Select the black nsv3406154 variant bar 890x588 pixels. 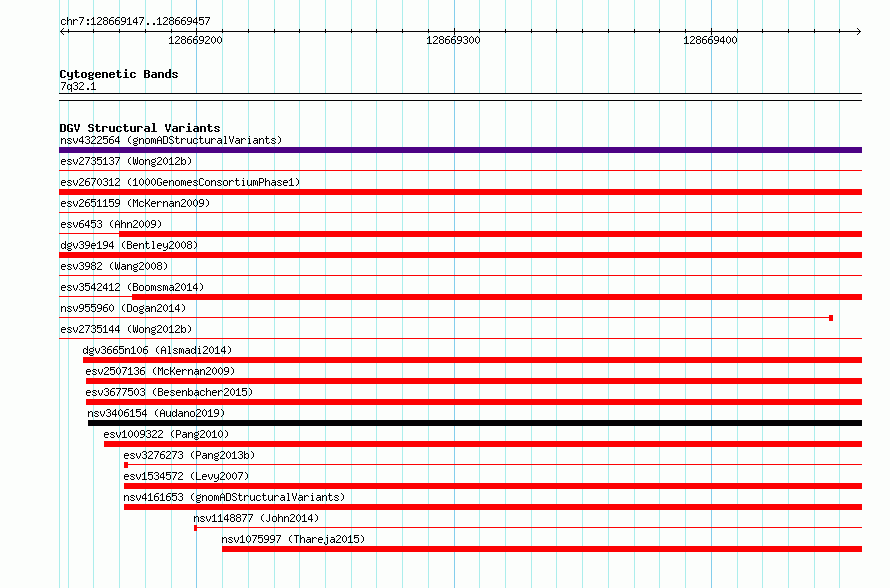475,423
